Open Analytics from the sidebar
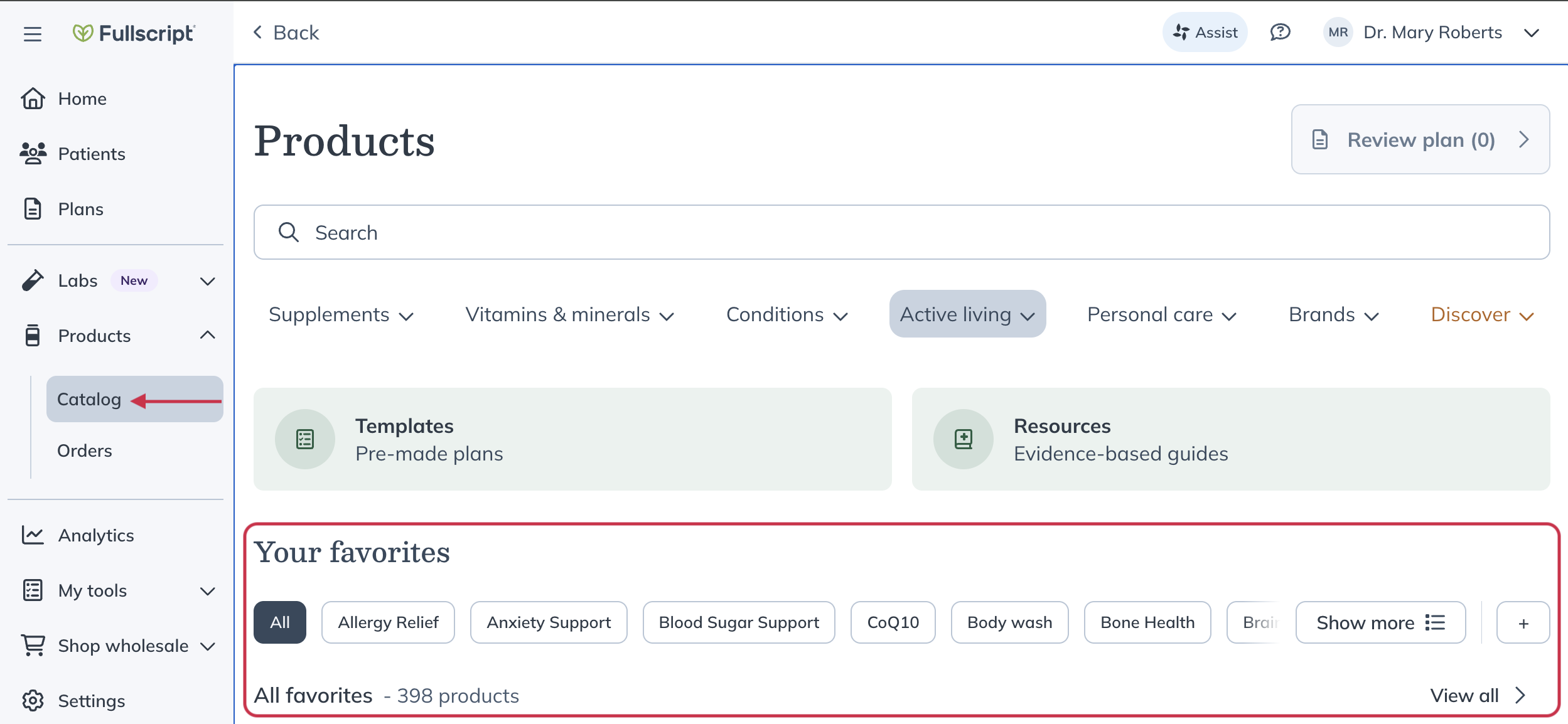Viewport: 1568px width, 724px height. click(x=95, y=535)
